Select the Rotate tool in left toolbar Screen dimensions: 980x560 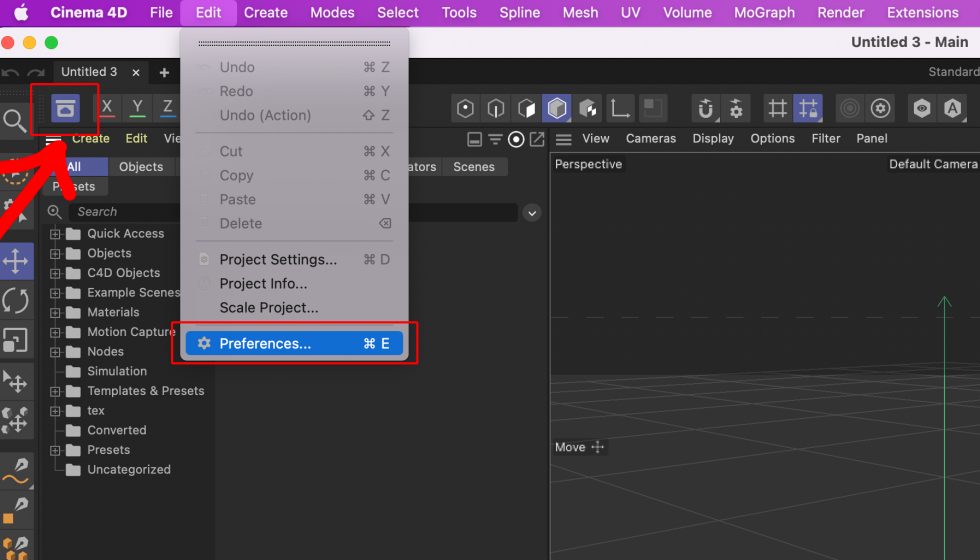tap(16, 301)
